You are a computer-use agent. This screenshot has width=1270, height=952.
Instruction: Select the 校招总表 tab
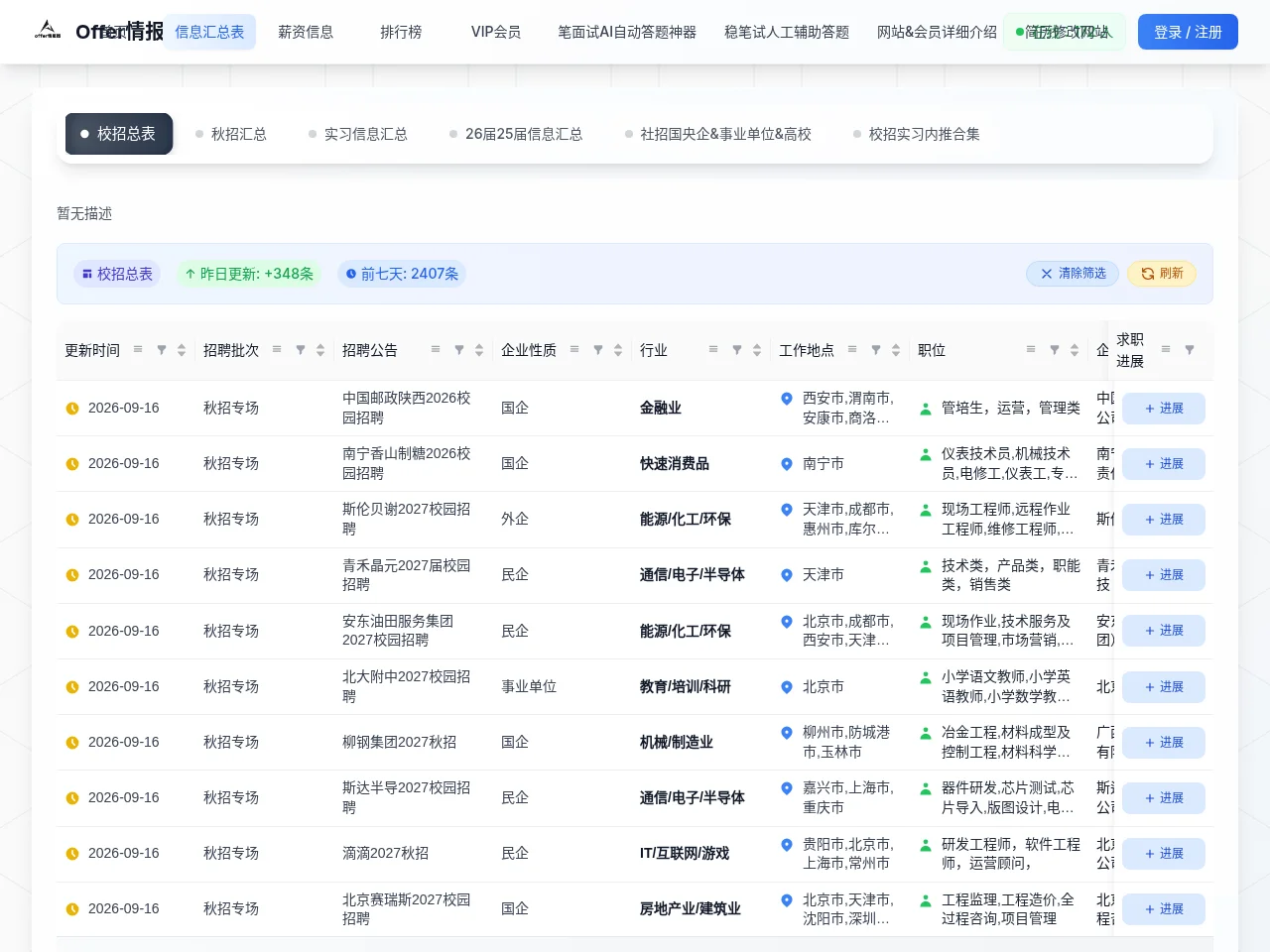coord(119,134)
